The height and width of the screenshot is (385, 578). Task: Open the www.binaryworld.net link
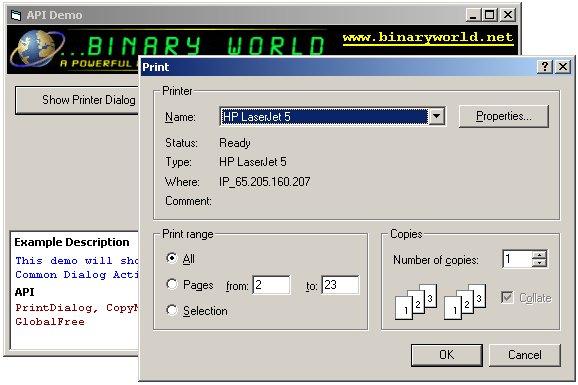click(x=428, y=38)
